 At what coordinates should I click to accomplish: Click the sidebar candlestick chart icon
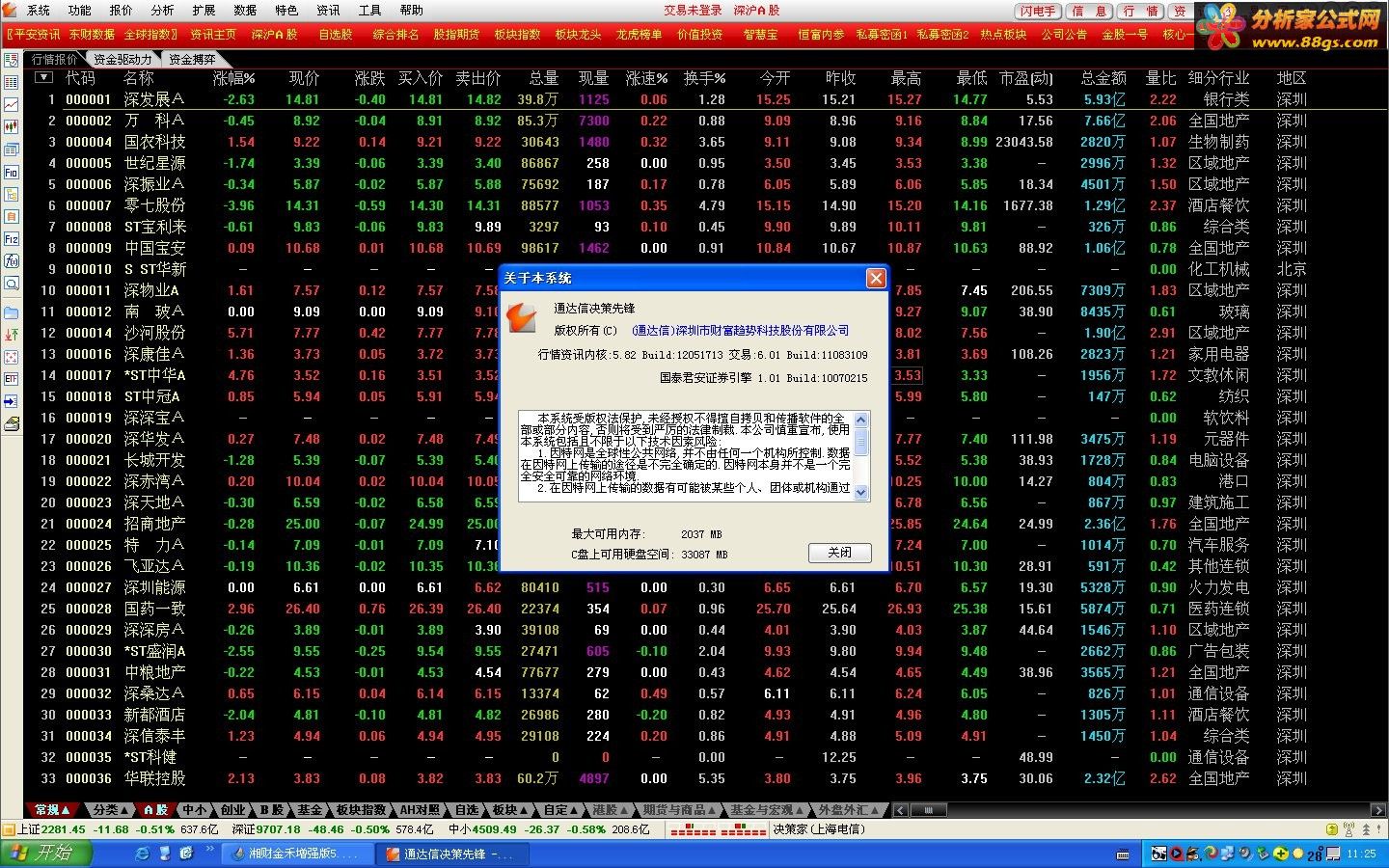coord(11,126)
